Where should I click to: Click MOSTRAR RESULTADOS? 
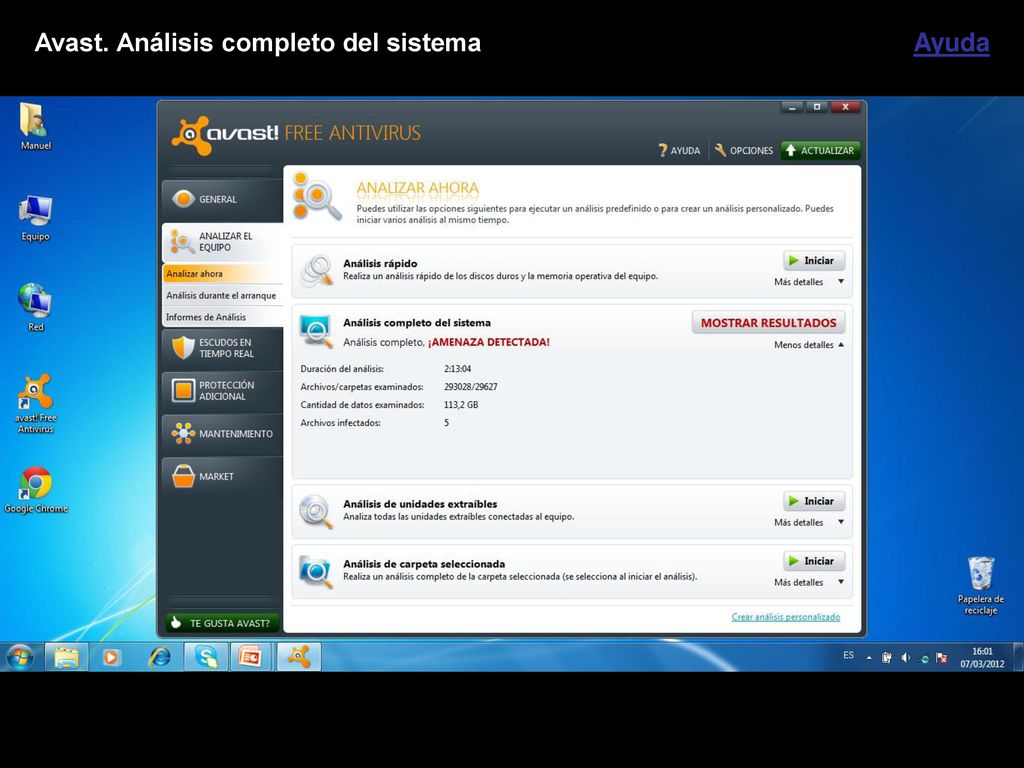point(768,323)
